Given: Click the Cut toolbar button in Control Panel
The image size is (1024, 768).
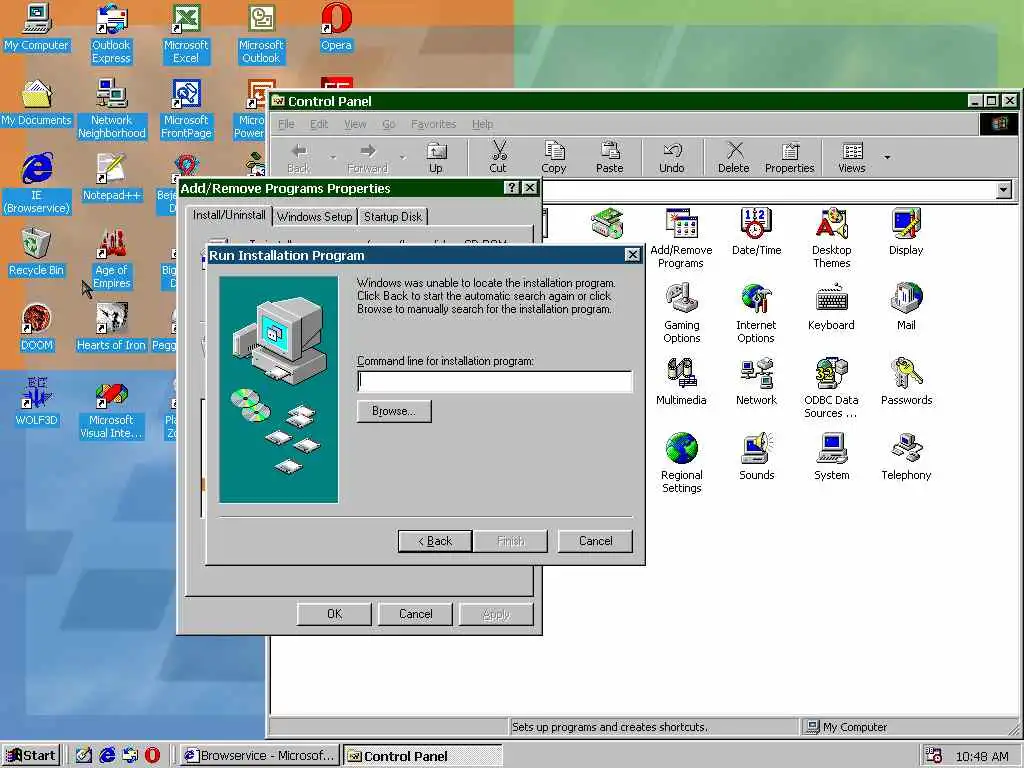Looking at the screenshot, I should [498, 157].
